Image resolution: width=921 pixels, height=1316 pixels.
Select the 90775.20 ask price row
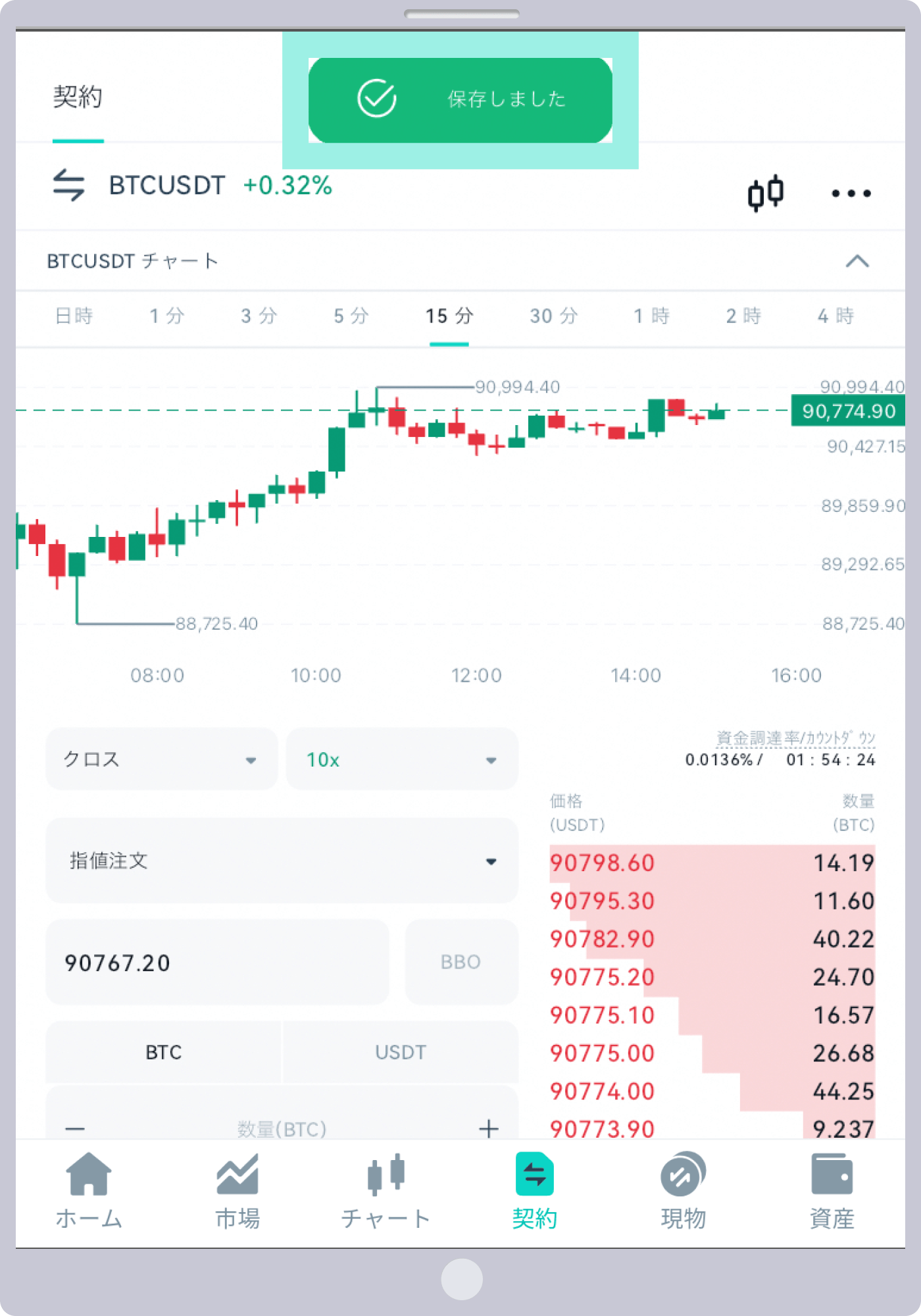[x=712, y=977]
